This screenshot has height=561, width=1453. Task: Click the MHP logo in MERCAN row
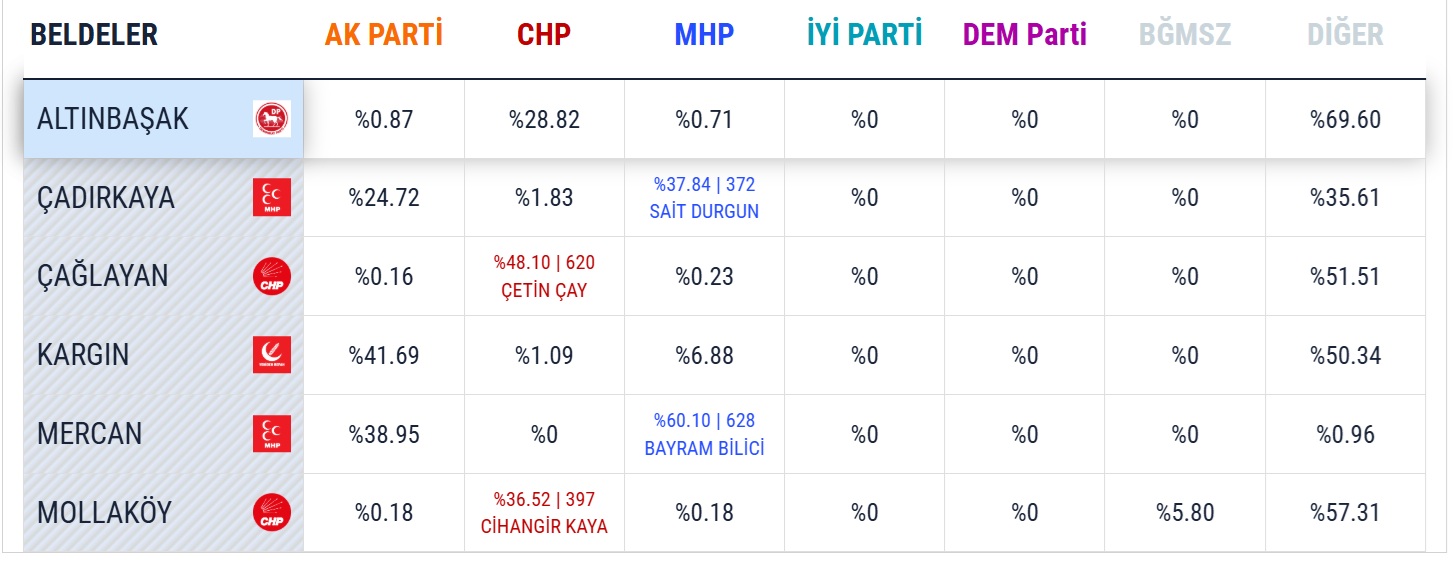(272, 434)
